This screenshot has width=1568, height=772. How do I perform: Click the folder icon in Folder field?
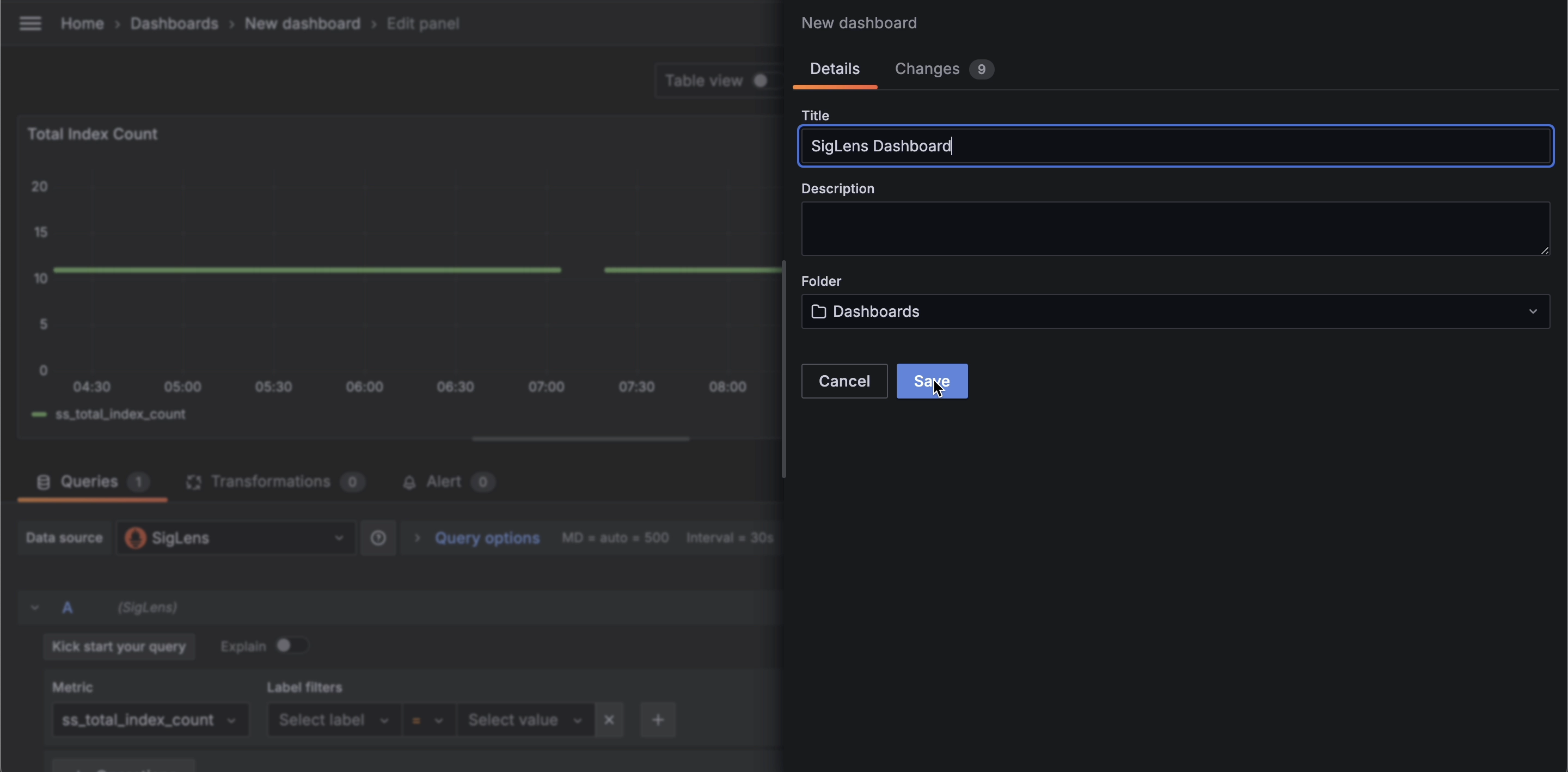pos(819,312)
